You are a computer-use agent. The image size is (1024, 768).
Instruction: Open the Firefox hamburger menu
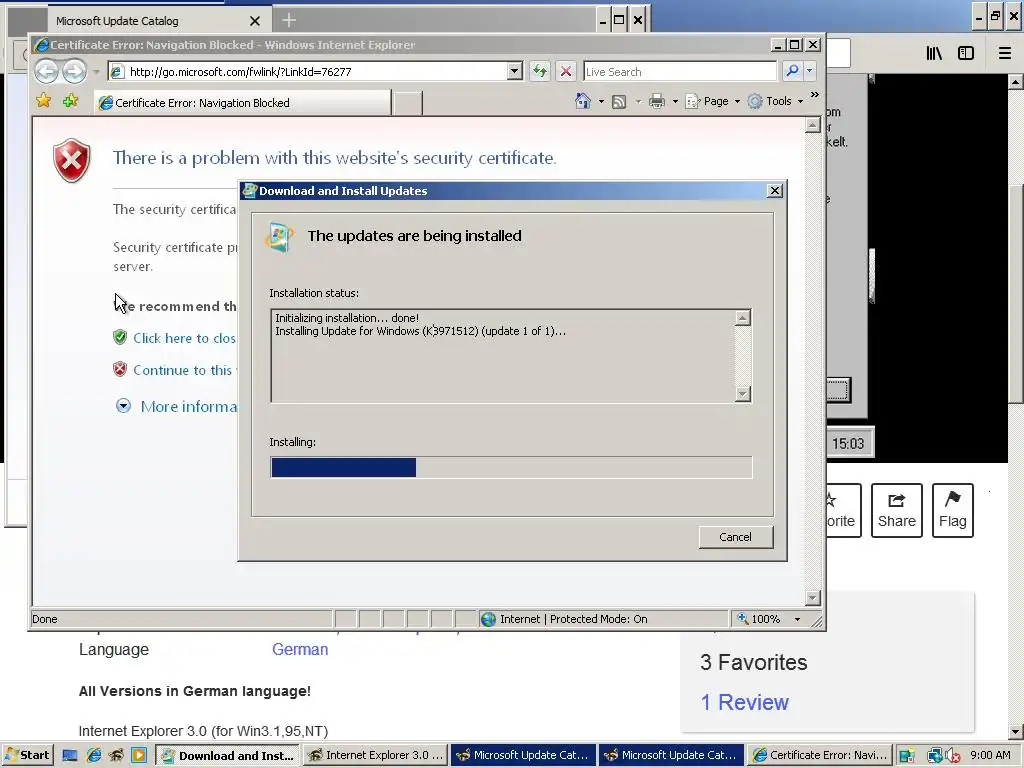1005,53
